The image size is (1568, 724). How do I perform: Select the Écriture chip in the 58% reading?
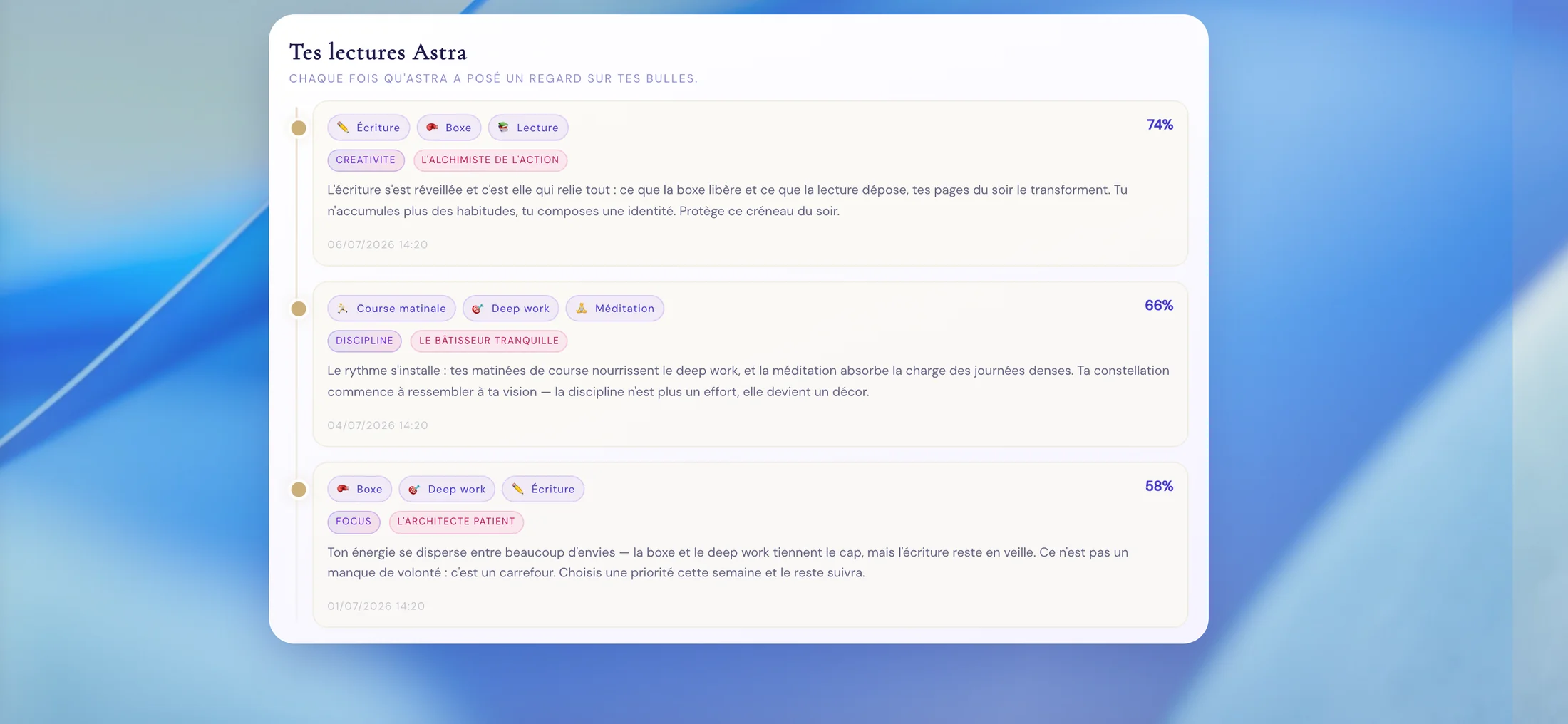coord(543,489)
